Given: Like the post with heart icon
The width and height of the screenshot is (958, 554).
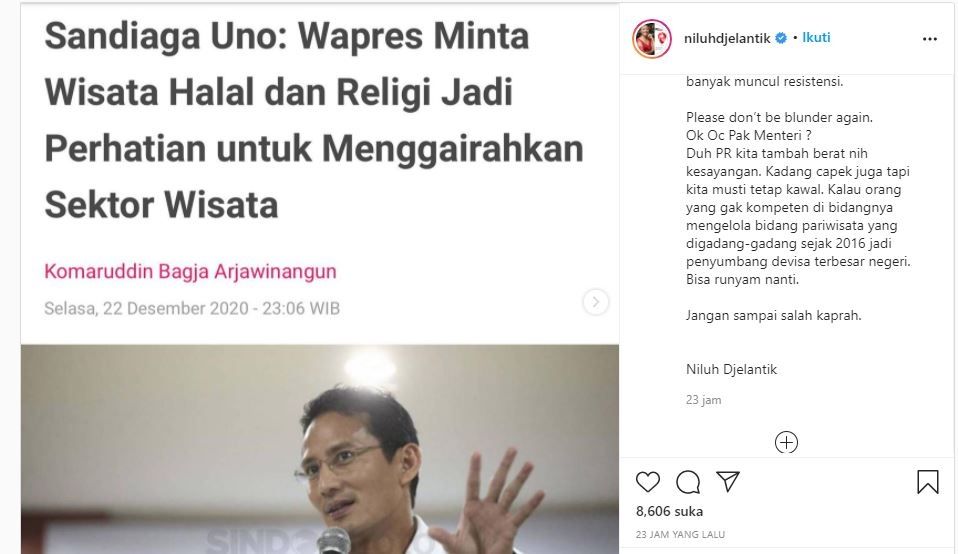Looking at the screenshot, I should tap(648, 482).
